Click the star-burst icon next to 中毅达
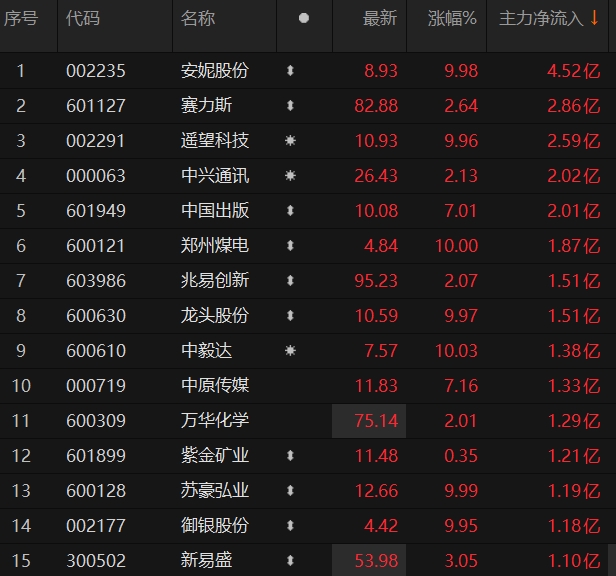This screenshot has height=576, width=616. click(x=290, y=350)
